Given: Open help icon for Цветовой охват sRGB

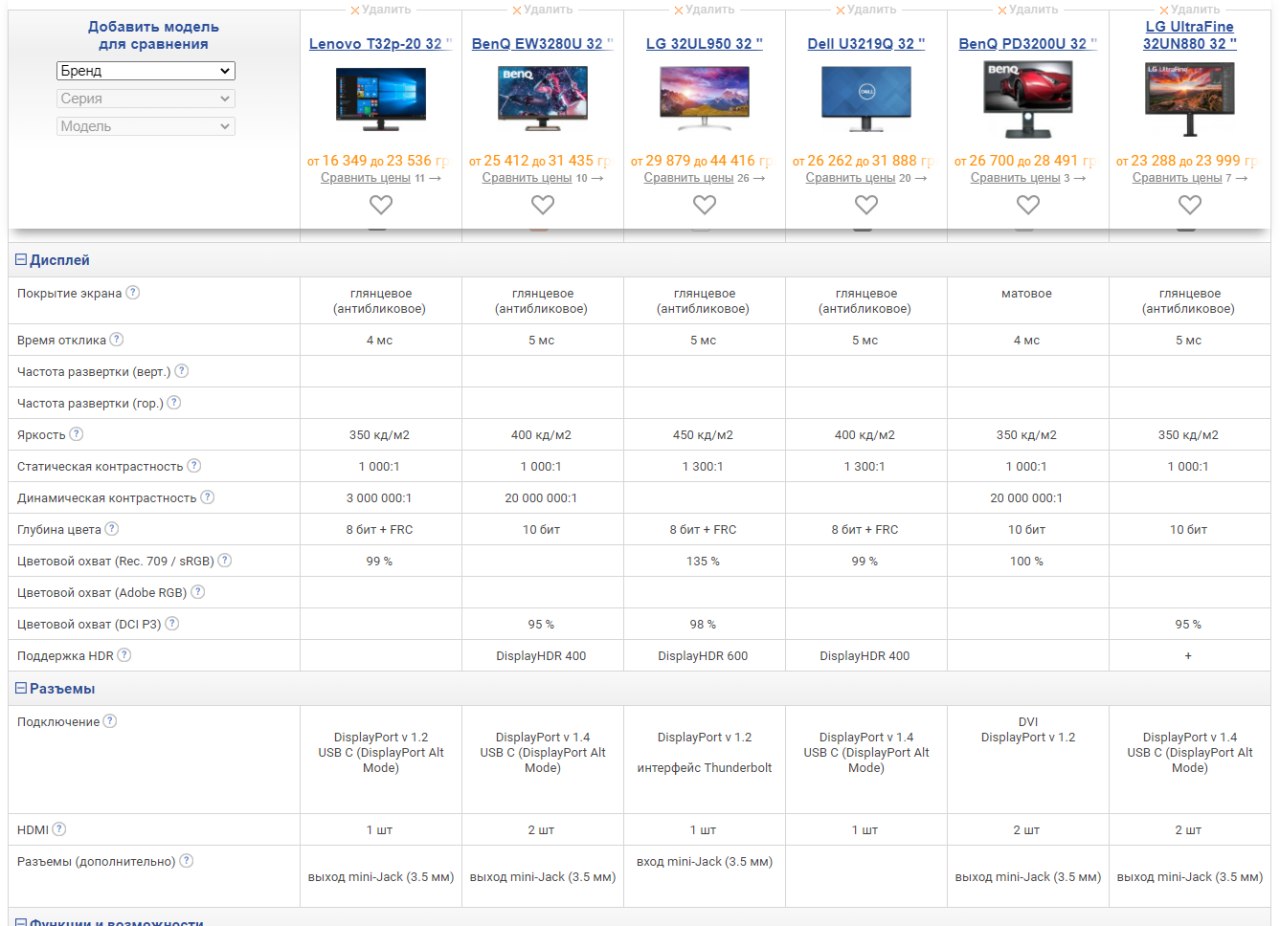Looking at the screenshot, I should click(225, 560).
